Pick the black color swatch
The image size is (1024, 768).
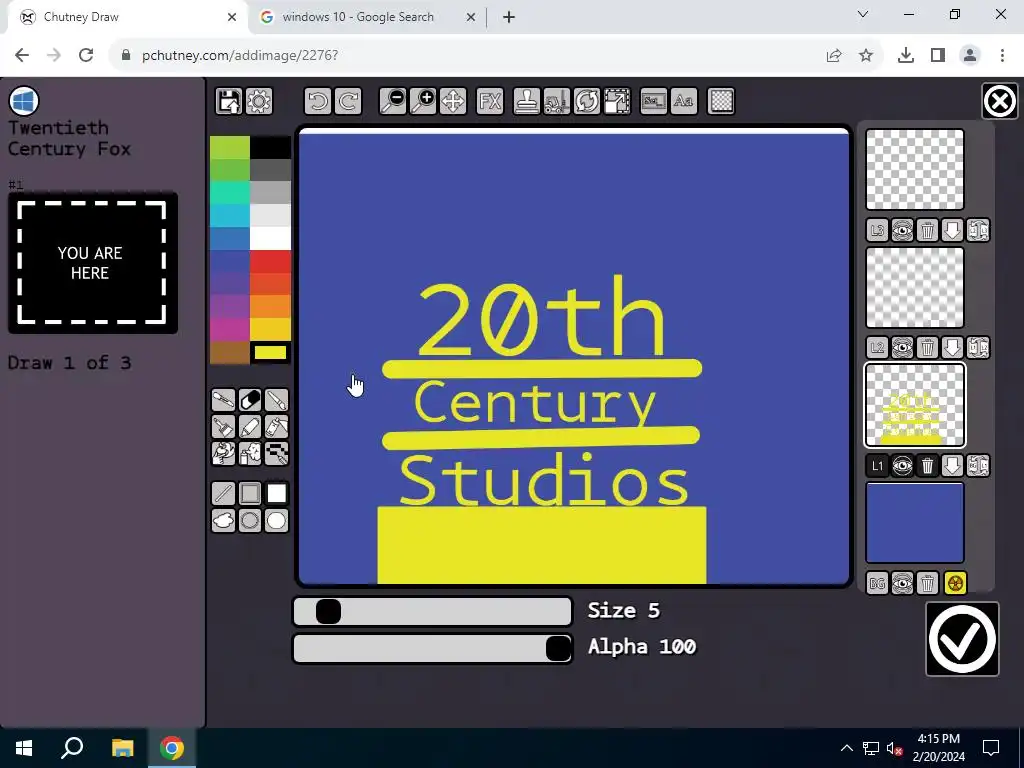(x=270, y=147)
